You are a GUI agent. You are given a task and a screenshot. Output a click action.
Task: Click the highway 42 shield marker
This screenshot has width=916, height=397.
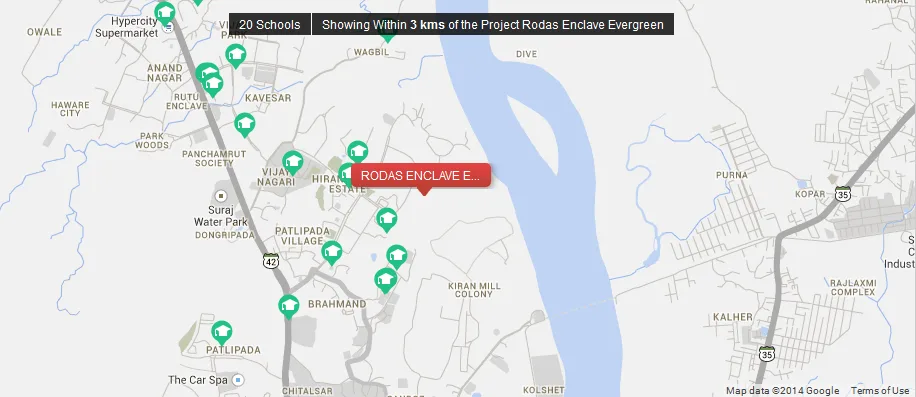tap(270, 261)
